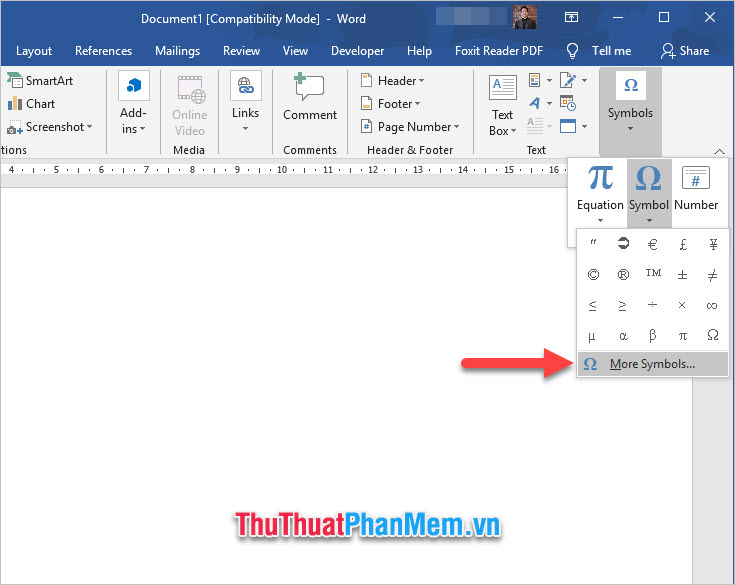This screenshot has width=735, height=585.
Task: Insert the beta symbol
Action: tap(652, 336)
